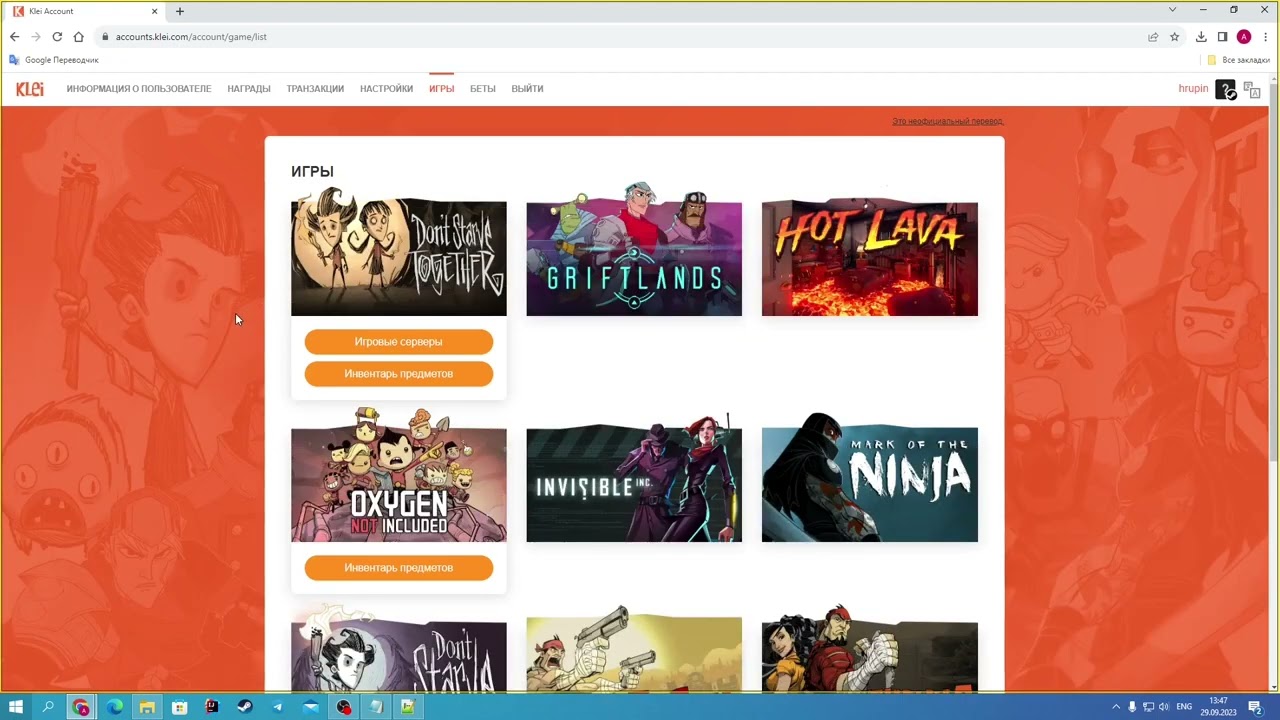1280x720 pixels.
Task: Open Настройки in top navigation
Action: click(386, 89)
